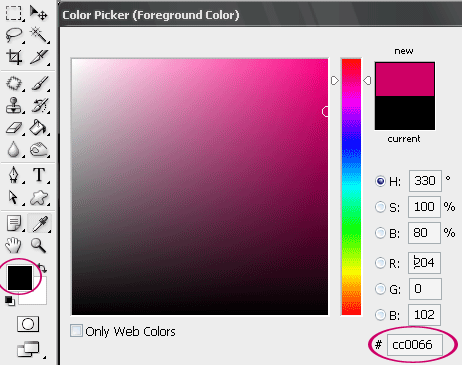Select the Blur tool
This screenshot has height=365, width=462.
coord(14,149)
